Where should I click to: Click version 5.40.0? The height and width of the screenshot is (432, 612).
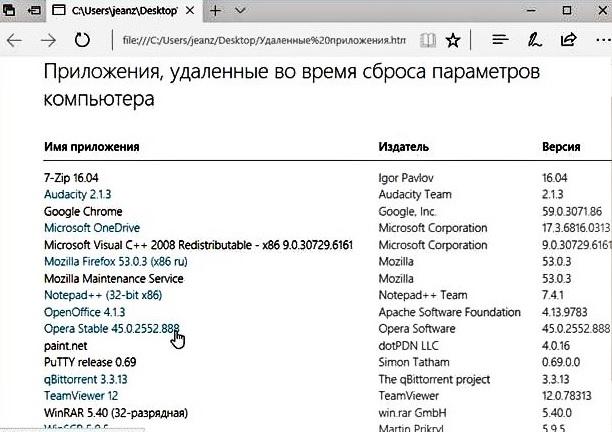click(557, 413)
